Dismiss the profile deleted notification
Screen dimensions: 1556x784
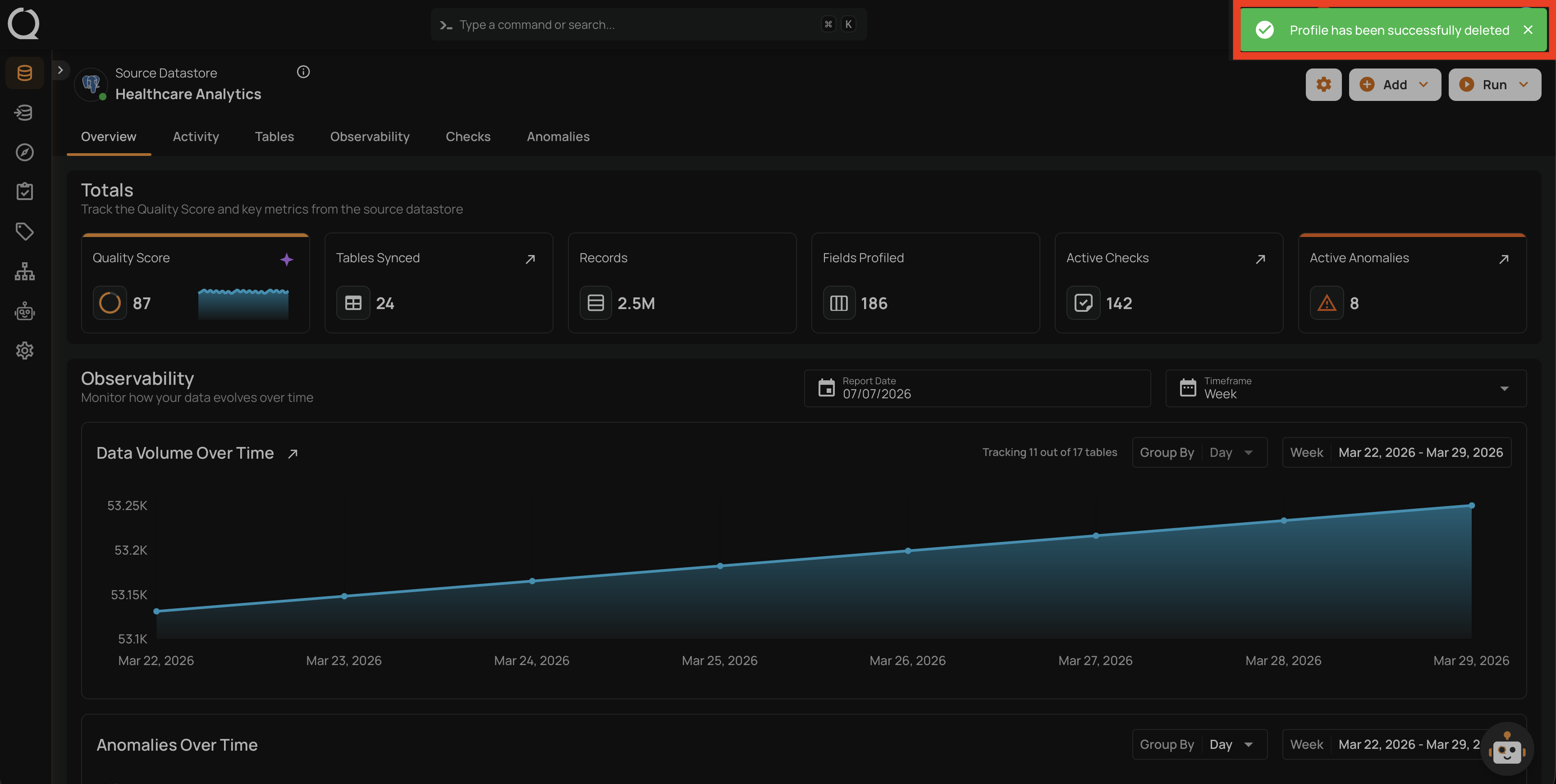coord(1528,30)
